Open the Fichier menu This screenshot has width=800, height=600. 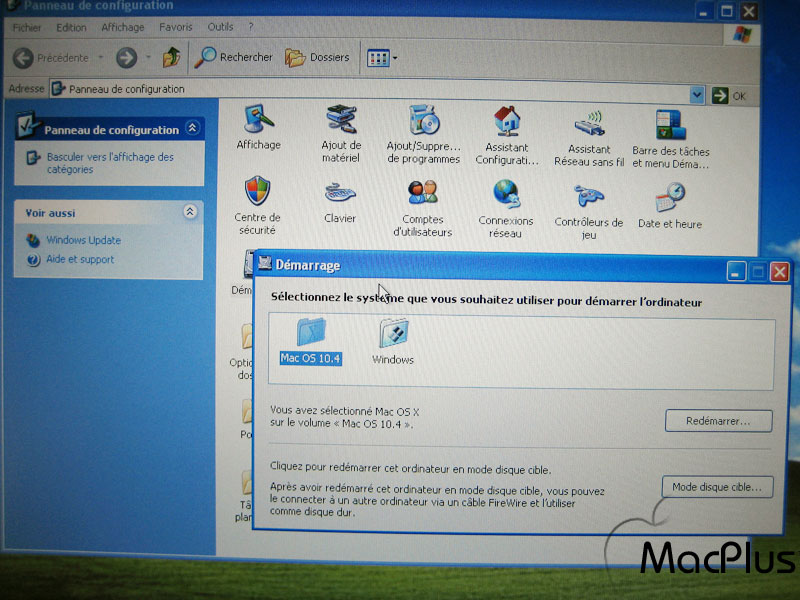coord(27,28)
